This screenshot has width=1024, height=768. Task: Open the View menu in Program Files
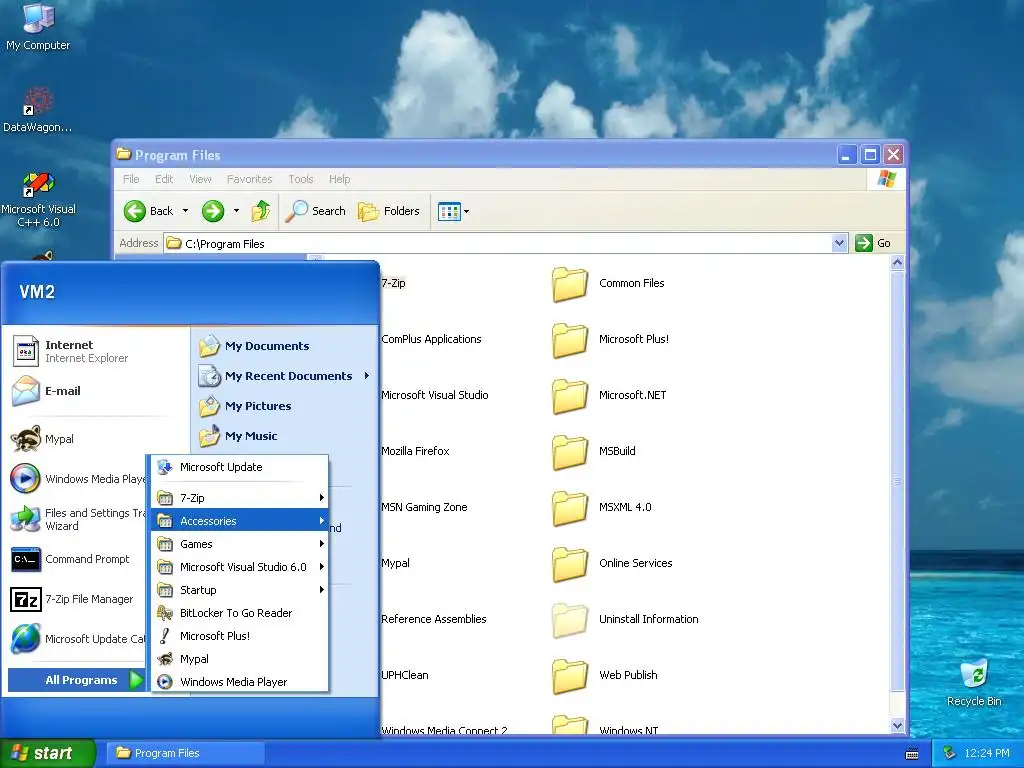(200, 179)
